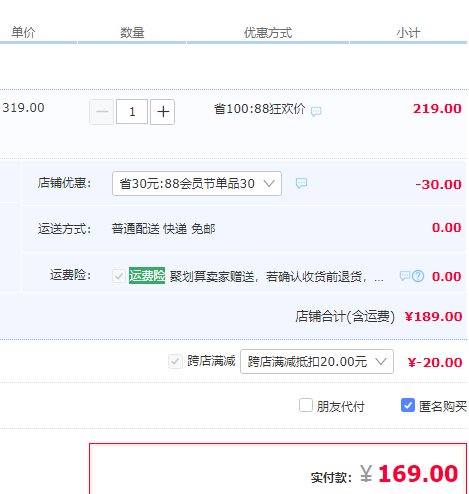Enable the 朋友代付 checkbox
This screenshot has height=494, width=469.
[x=306, y=405]
